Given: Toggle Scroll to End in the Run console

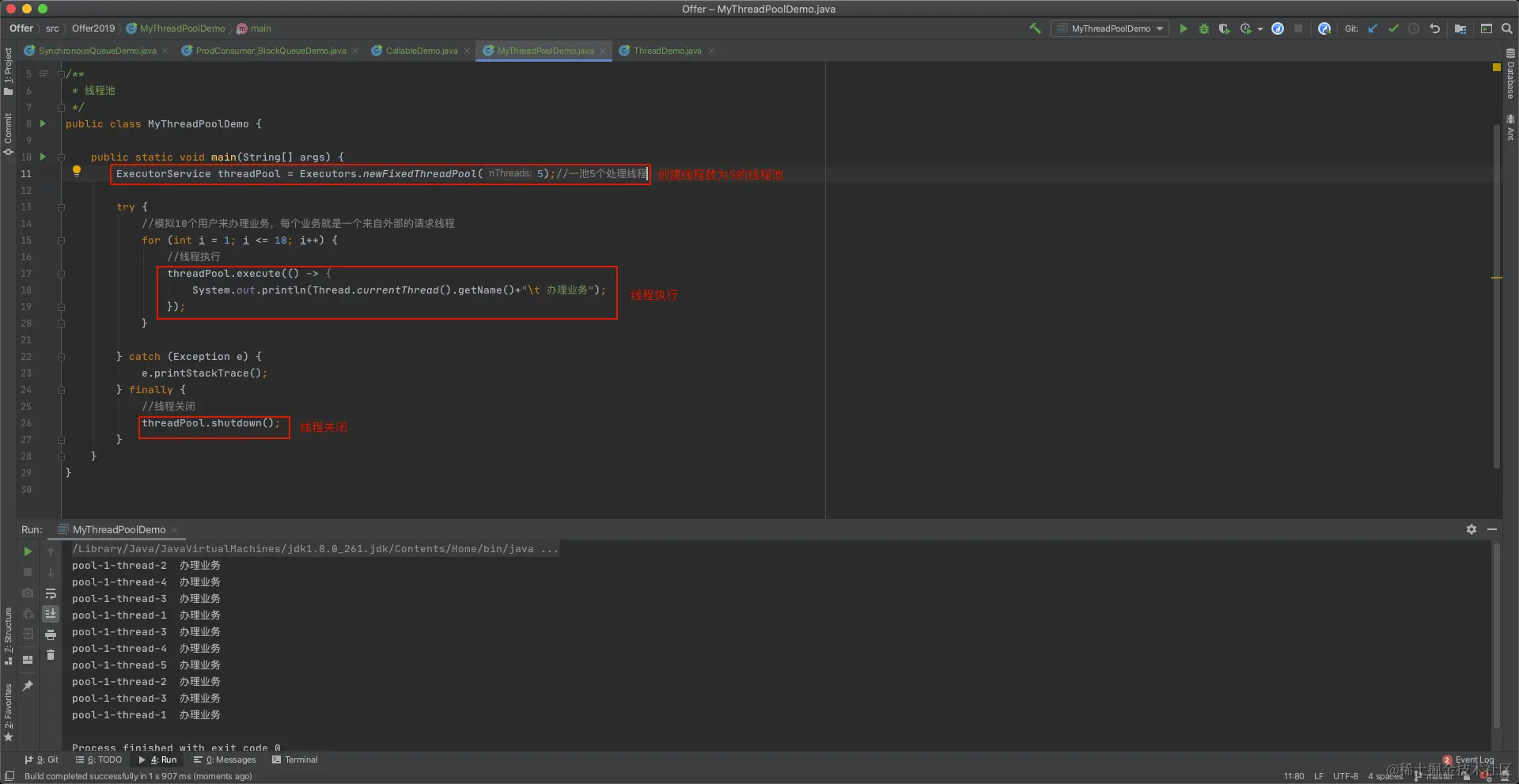Looking at the screenshot, I should 51,614.
